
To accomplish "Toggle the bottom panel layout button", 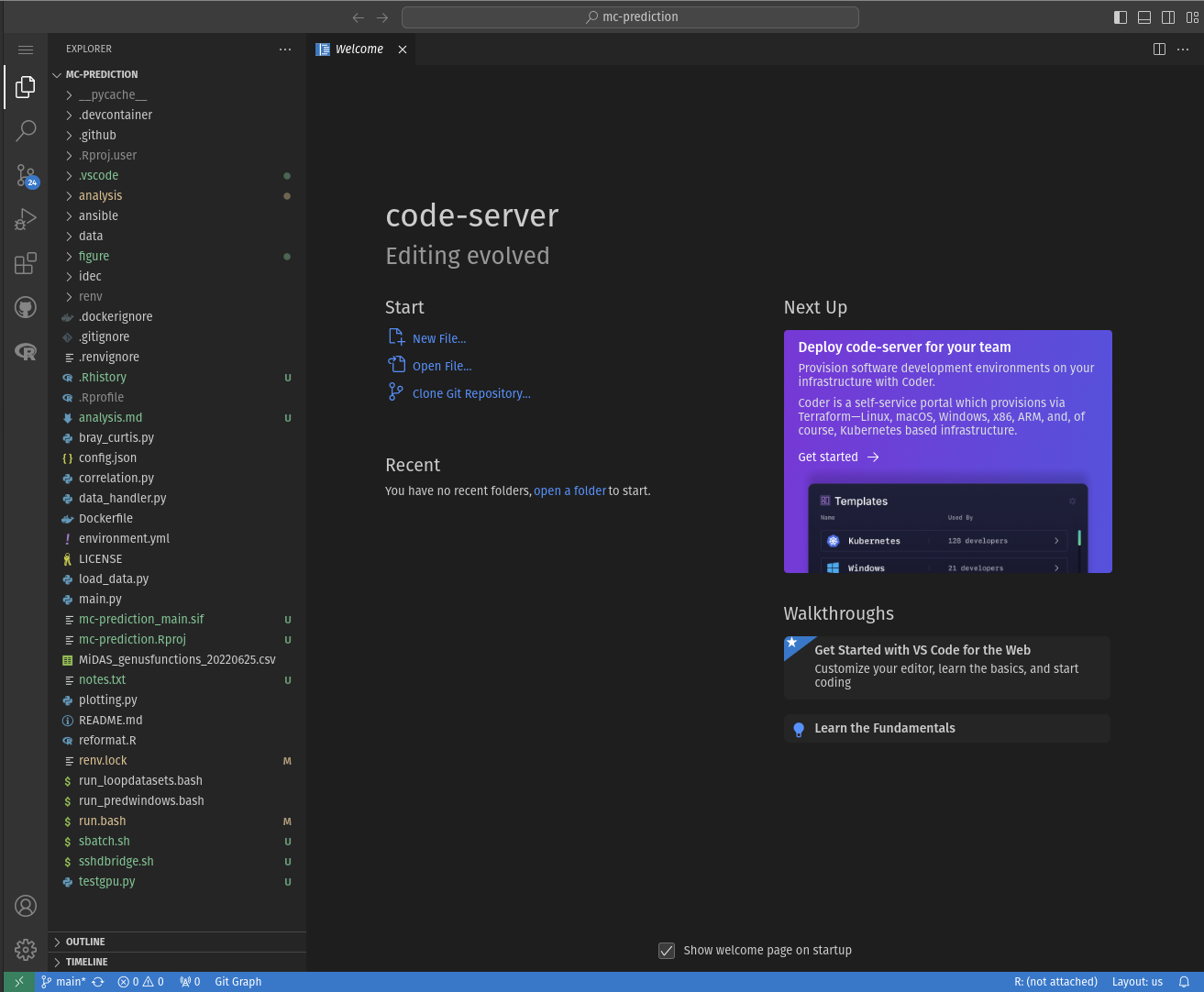I will tap(1144, 17).
